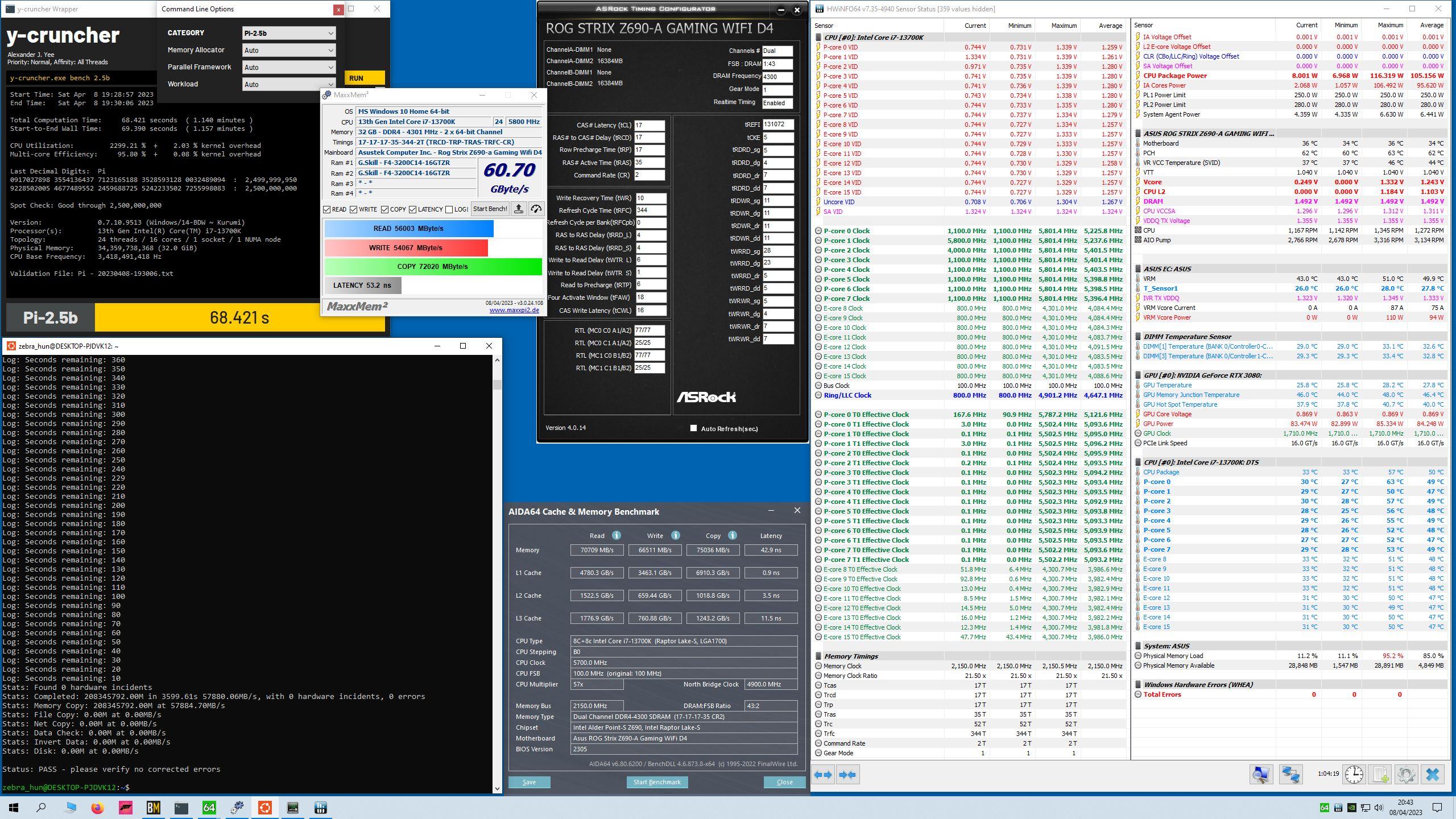Toggle MaxxMem WRITE checkbox
Screen dimensions: 1456x819
(x=354, y=209)
